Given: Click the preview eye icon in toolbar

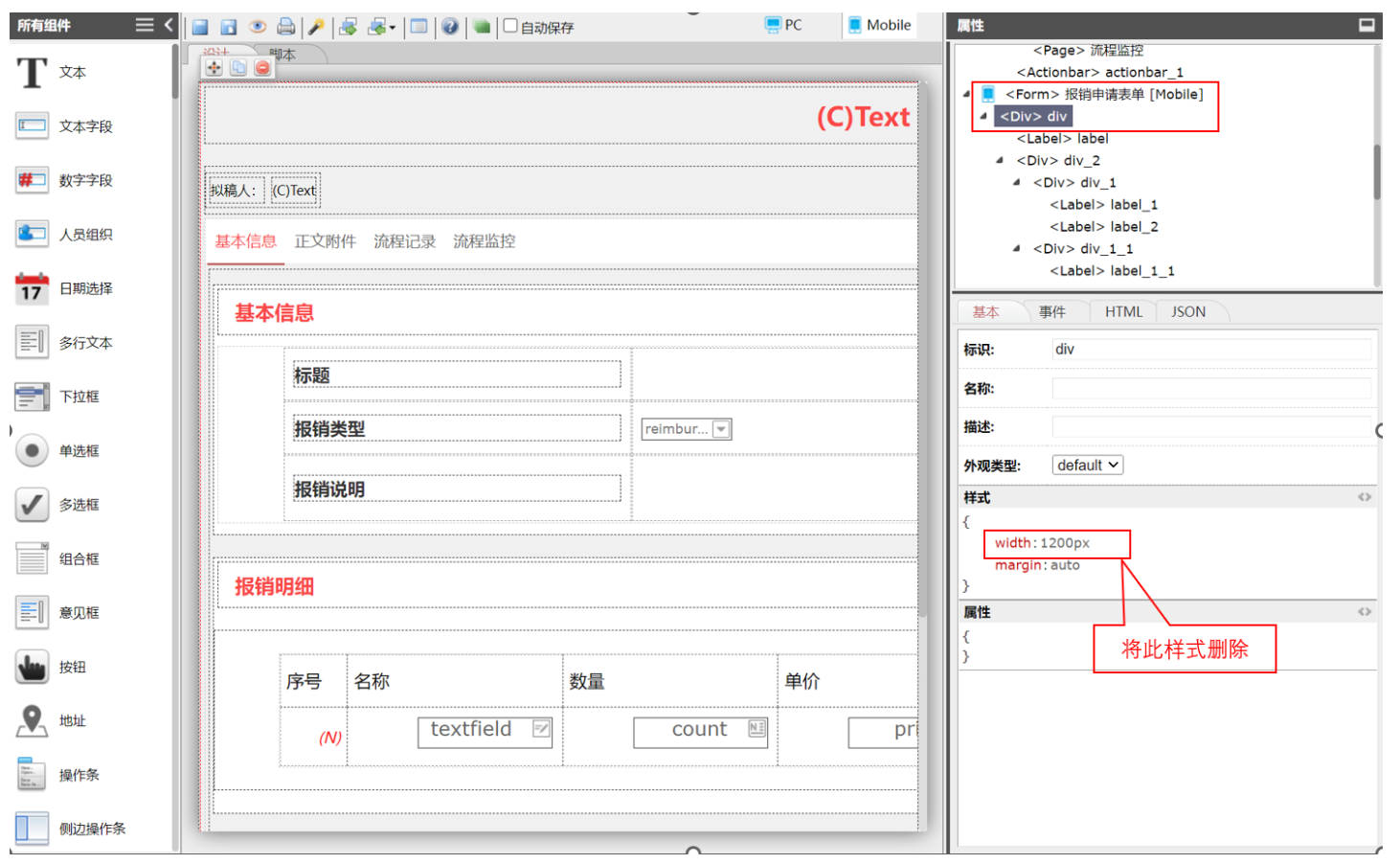Looking at the screenshot, I should point(258,27).
